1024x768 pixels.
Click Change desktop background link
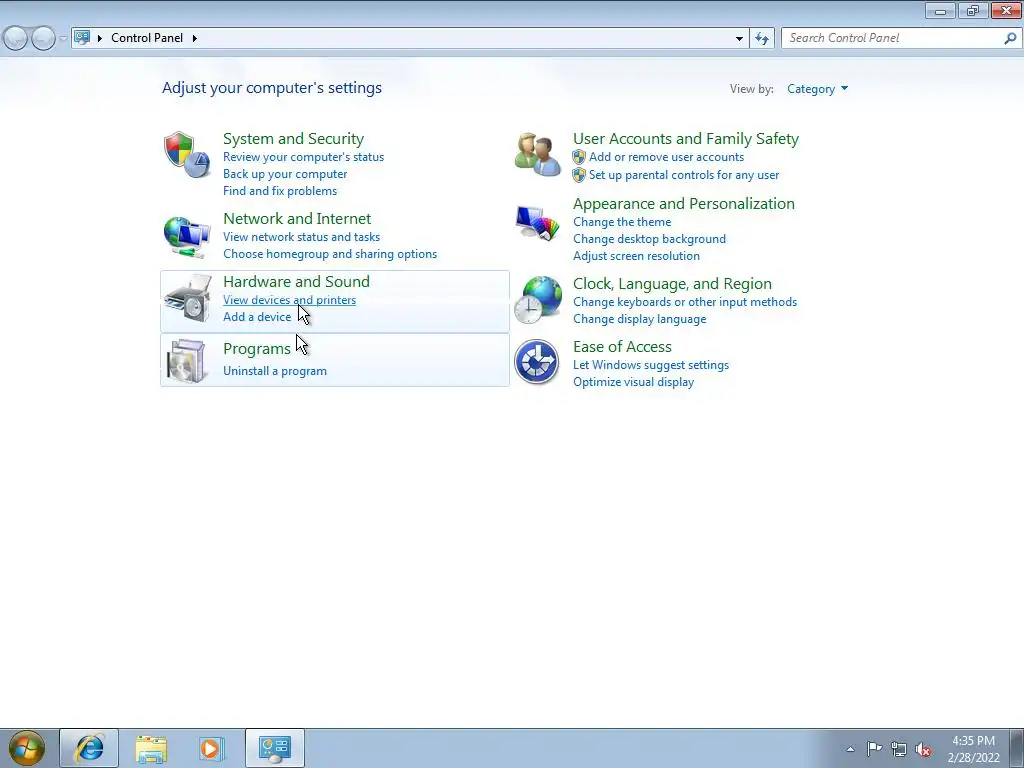[x=650, y=239]
